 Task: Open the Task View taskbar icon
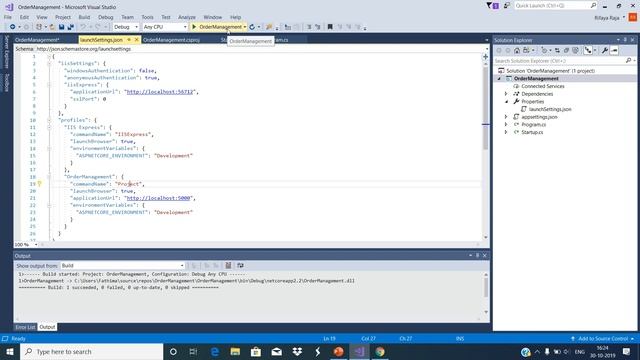point(193,351)
